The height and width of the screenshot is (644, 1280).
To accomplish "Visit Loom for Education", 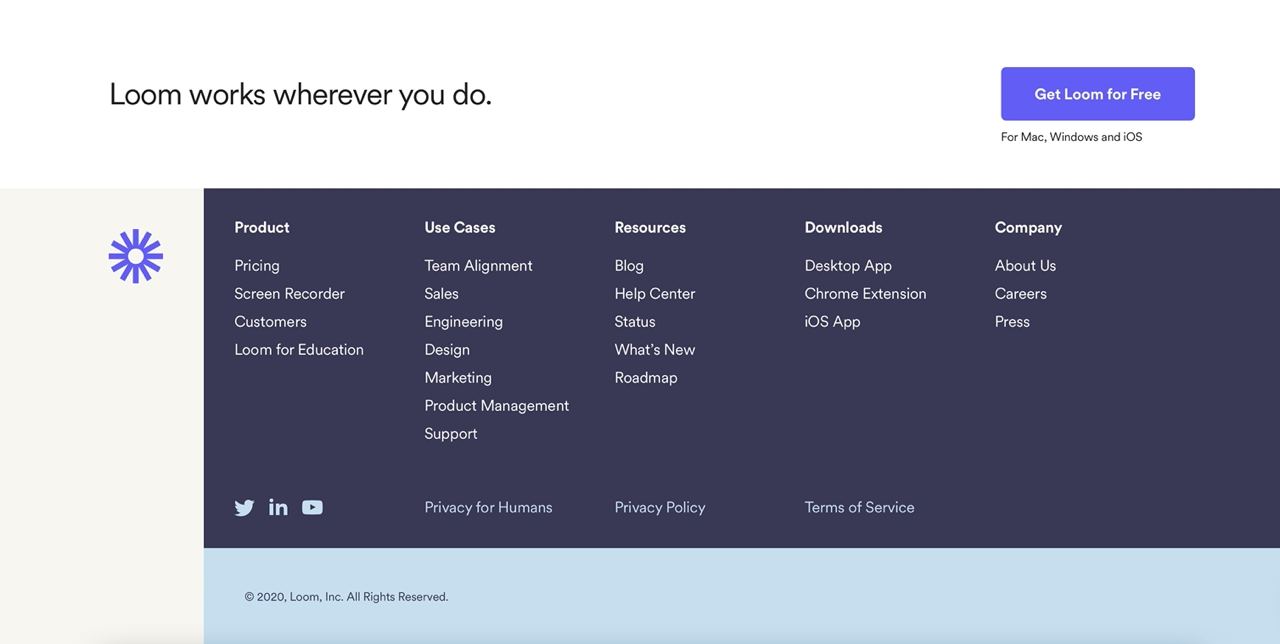I will (299, 349).
